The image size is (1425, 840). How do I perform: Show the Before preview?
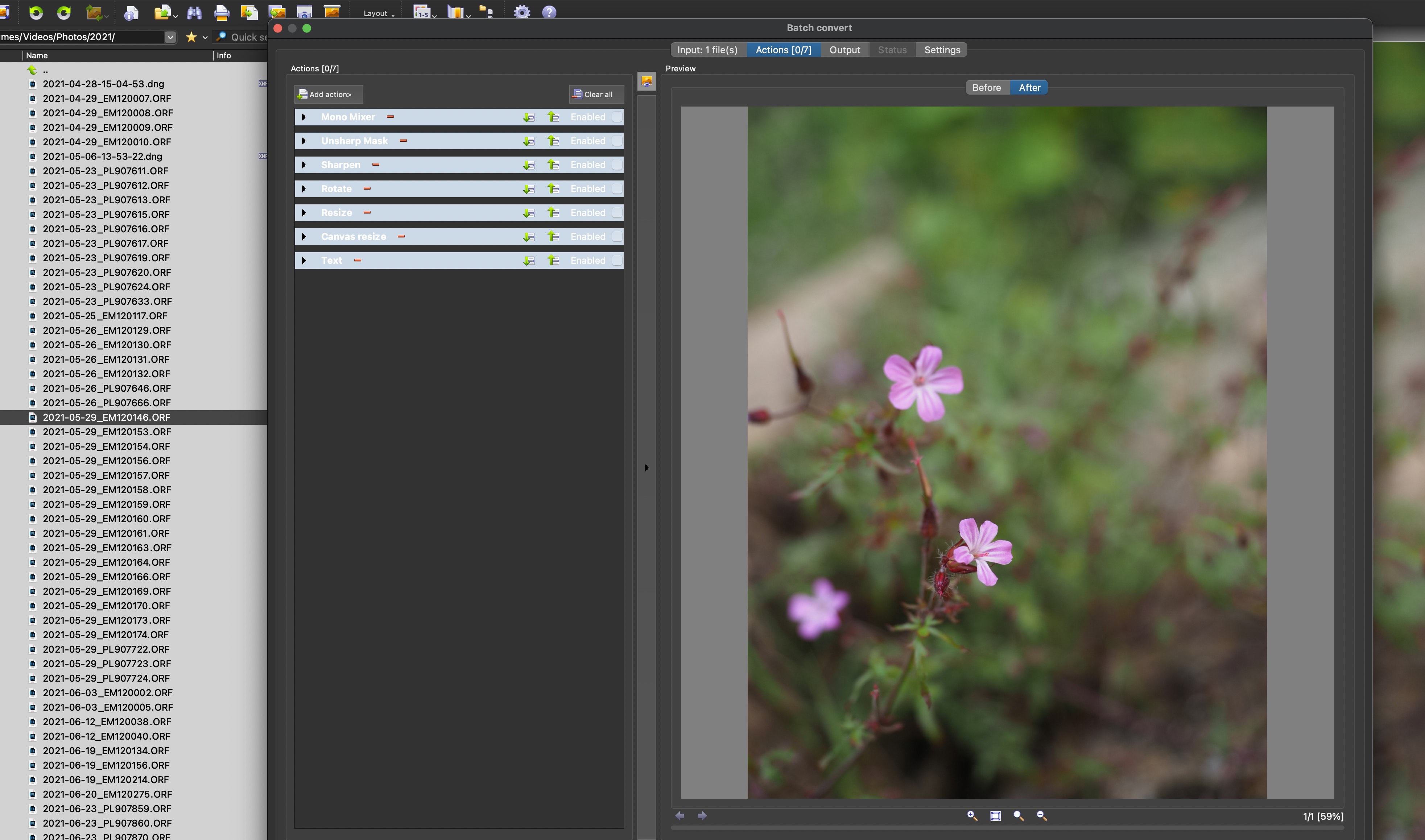[x=986, y=88]
